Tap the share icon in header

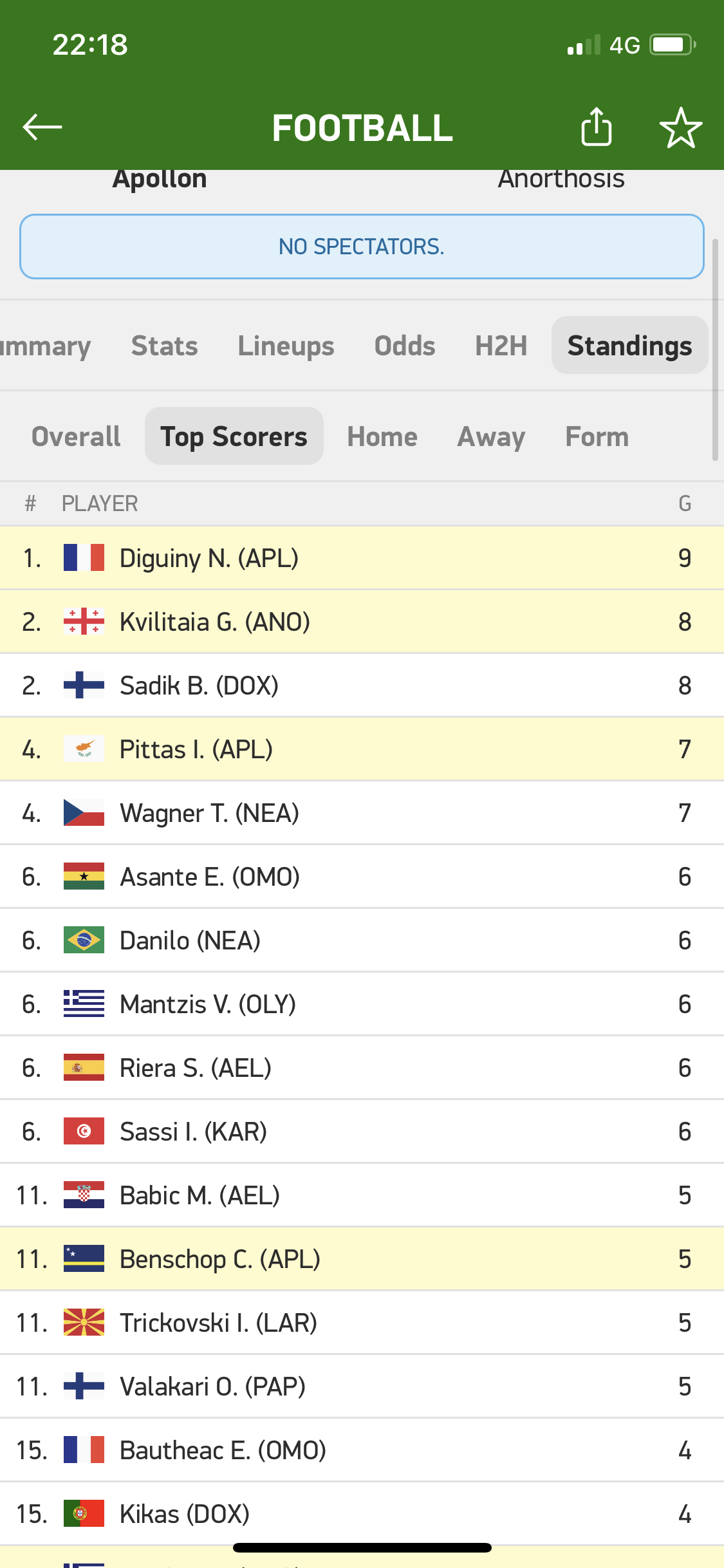[x=596, y=127]
